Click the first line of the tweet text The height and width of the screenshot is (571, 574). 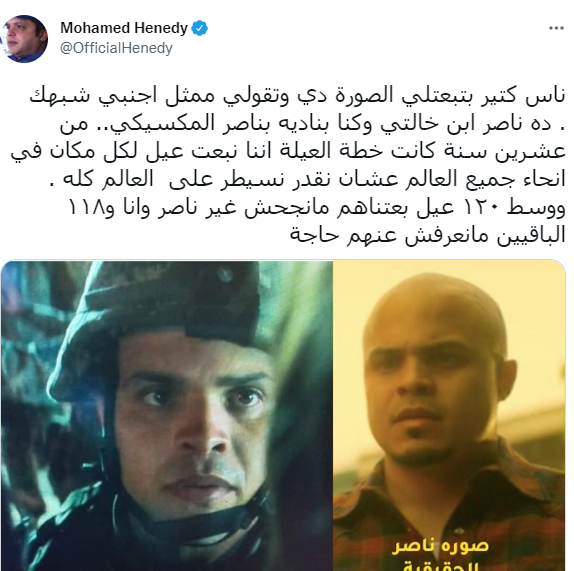coord(297,97)
